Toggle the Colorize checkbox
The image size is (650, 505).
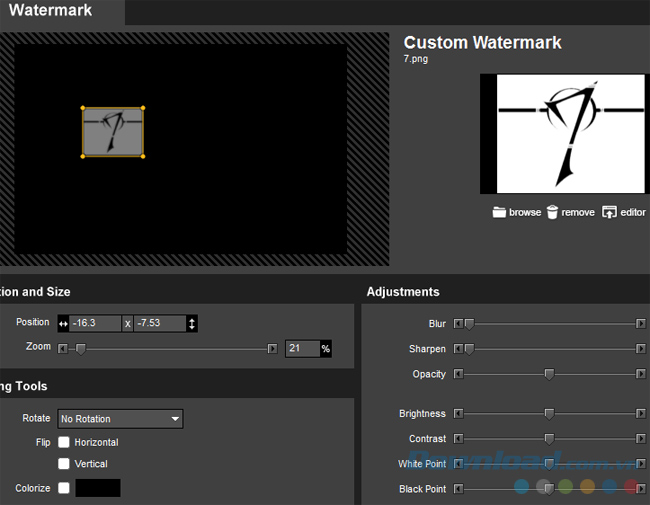coord(64,488)
